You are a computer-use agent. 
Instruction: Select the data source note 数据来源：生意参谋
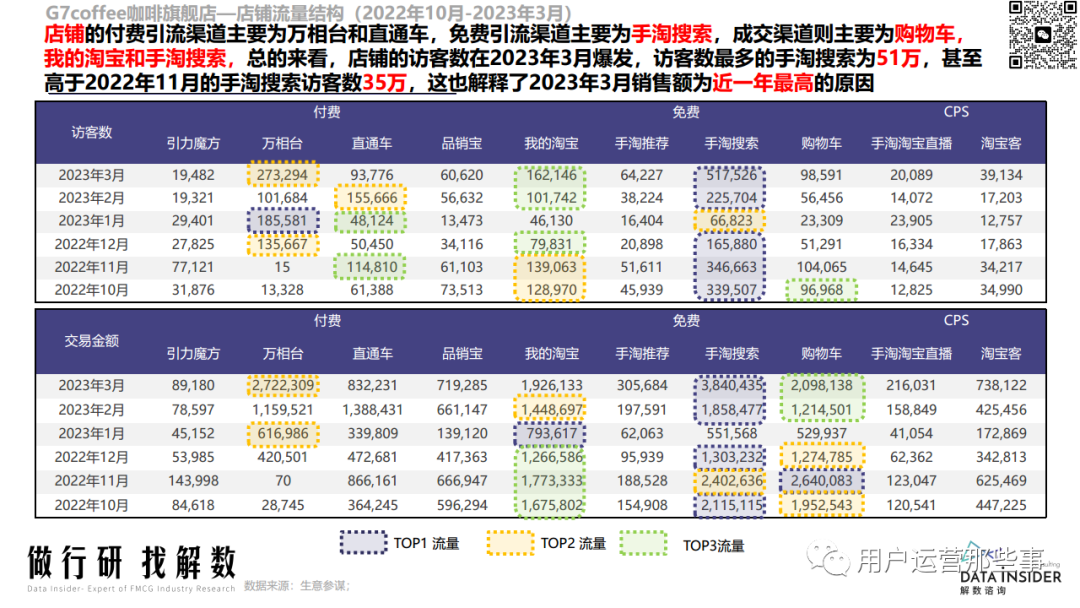[x=297, y=586]
